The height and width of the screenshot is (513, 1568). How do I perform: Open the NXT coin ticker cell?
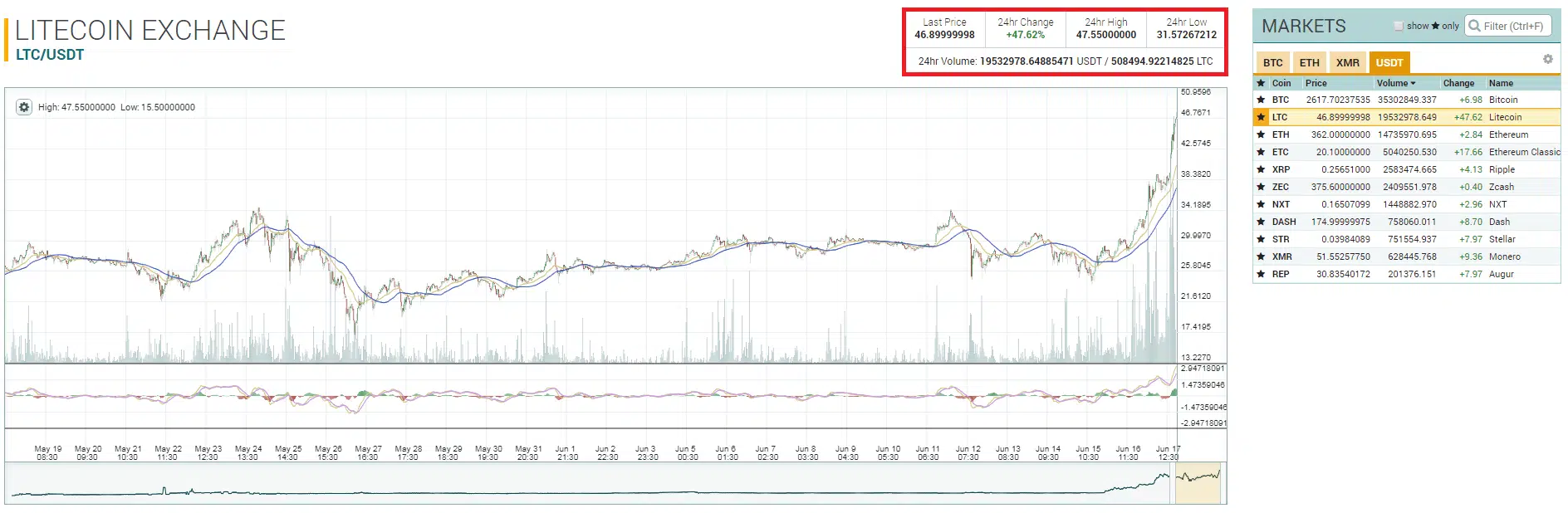click(x=1281, y=204)
